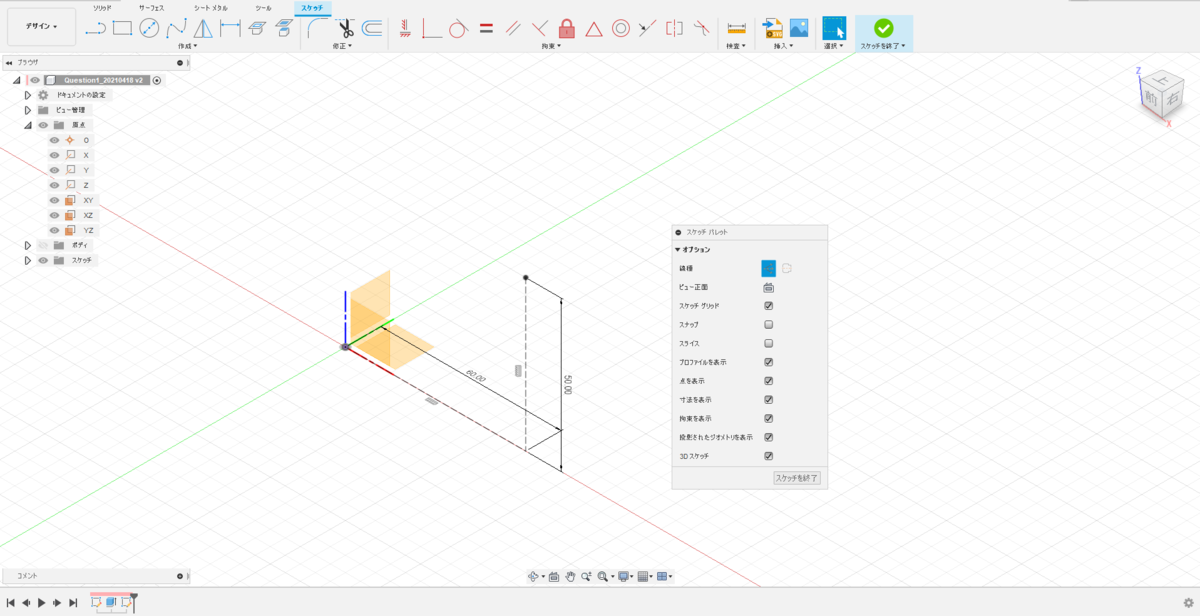
Task: Expand the Document Settings (ドキュメントの設定) node
Action: pos(28,95)
